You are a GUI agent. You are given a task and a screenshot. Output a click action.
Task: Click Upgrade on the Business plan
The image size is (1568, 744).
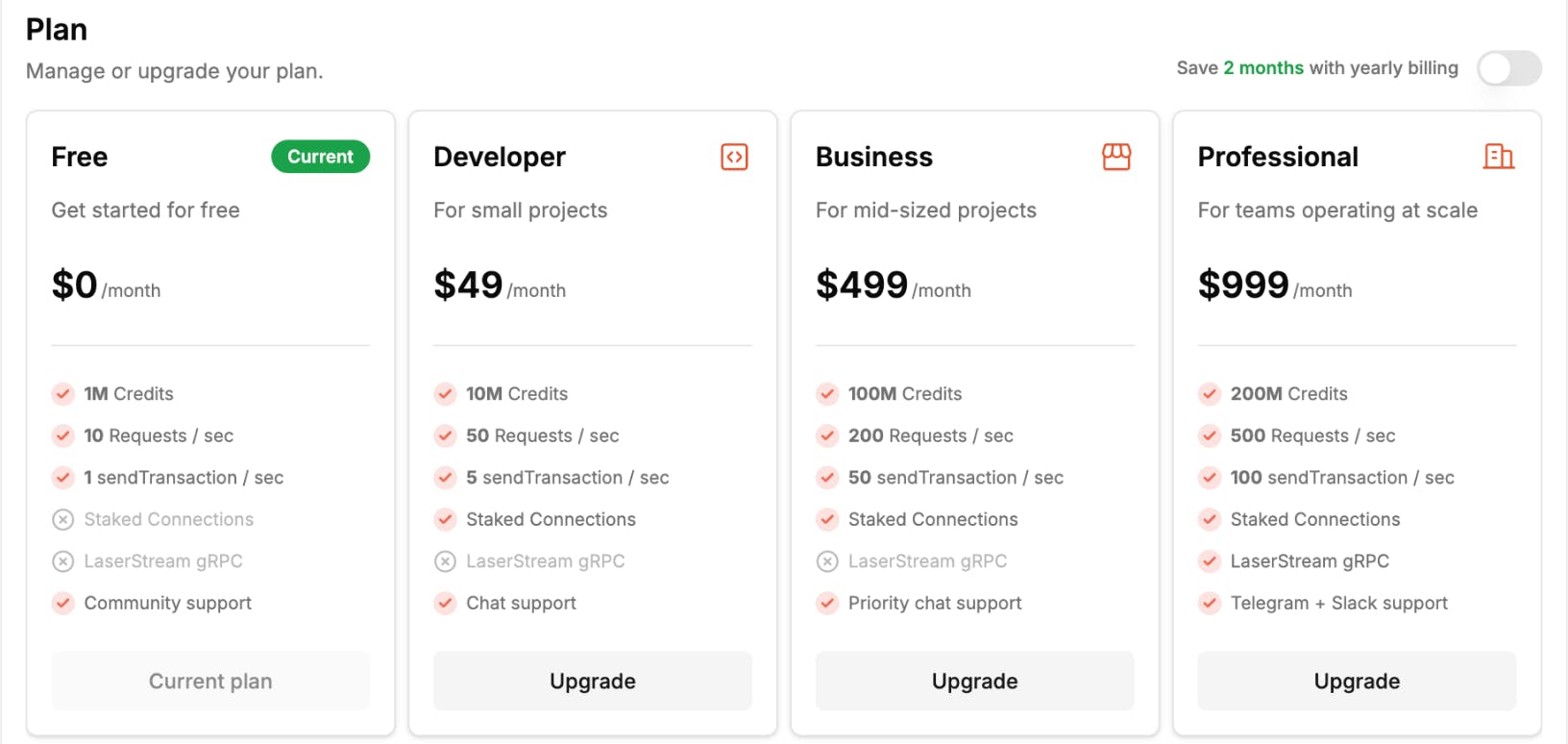pyautogui.click(x=974, y=681)
